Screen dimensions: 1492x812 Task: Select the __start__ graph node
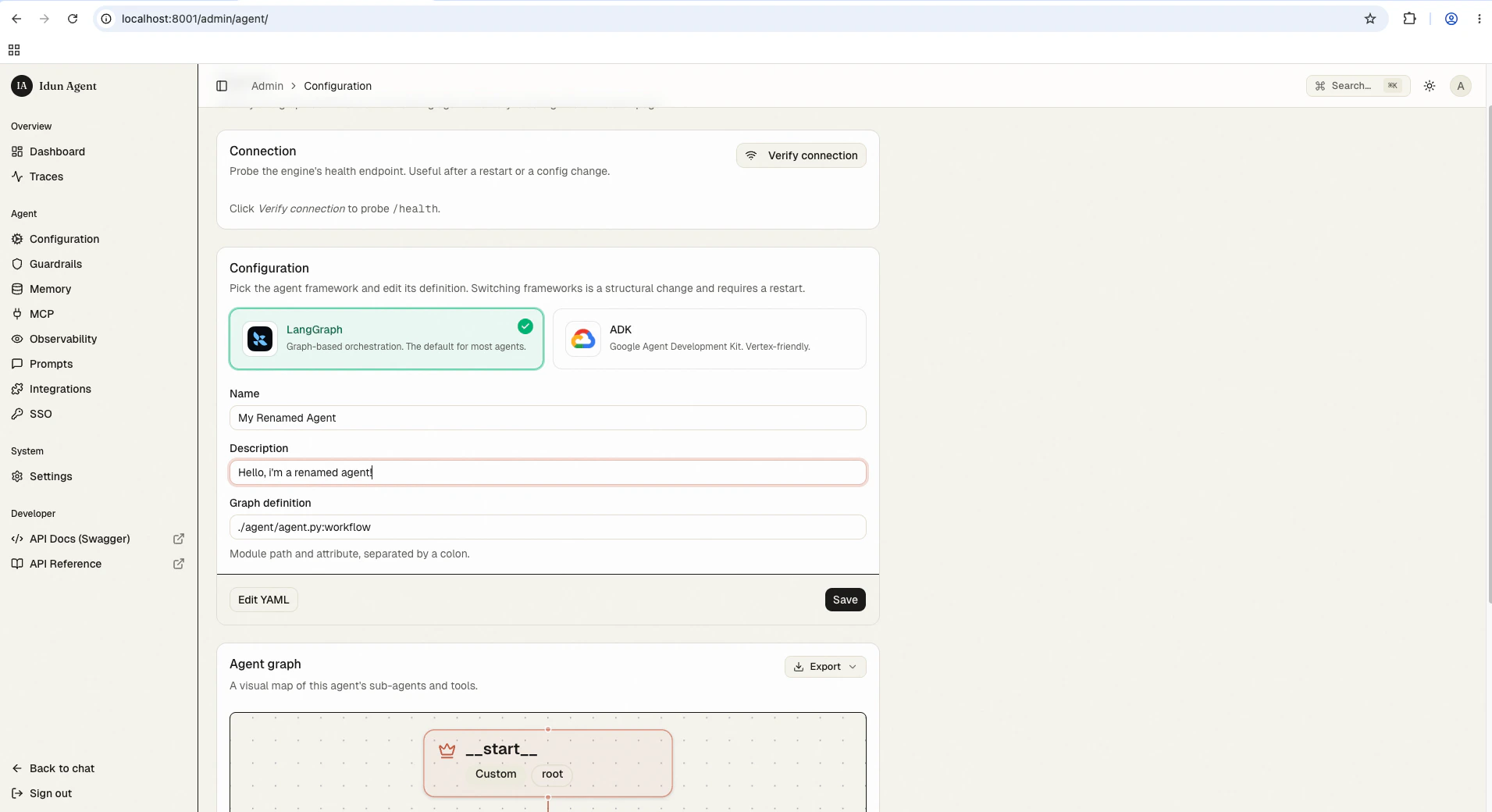point(548,763)
